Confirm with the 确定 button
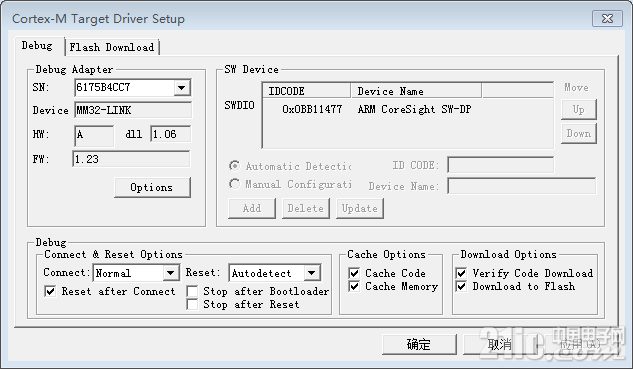The height and width of the screenshot is (369, 633). click(x=419, y=344)
